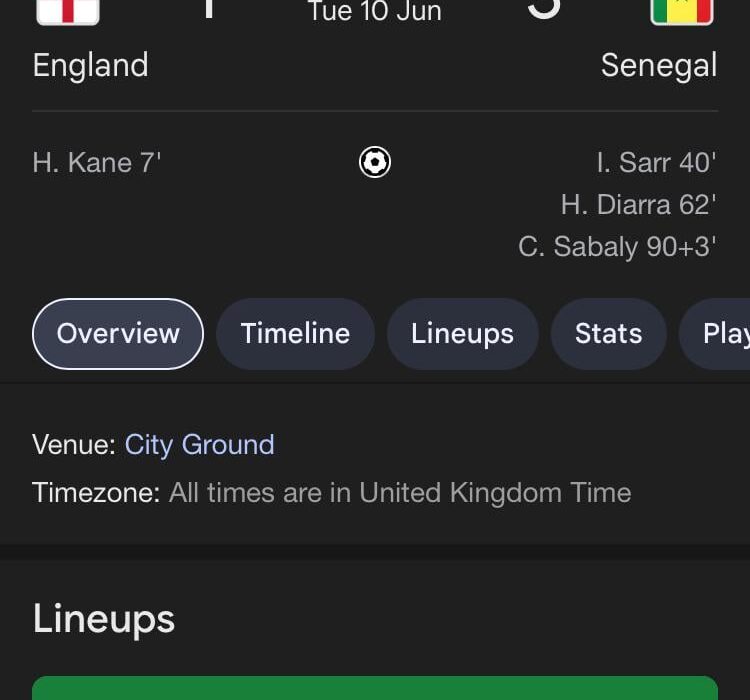Viewport: 750px width, 700px height.
Task: Click the England team name
Action: 90,66
